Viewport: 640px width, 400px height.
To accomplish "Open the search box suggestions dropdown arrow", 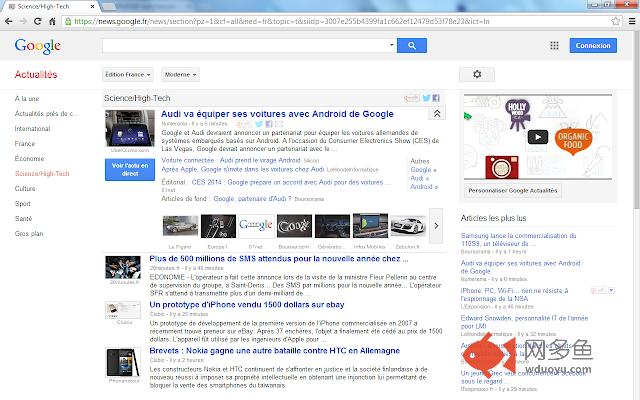I will point(391,45).
